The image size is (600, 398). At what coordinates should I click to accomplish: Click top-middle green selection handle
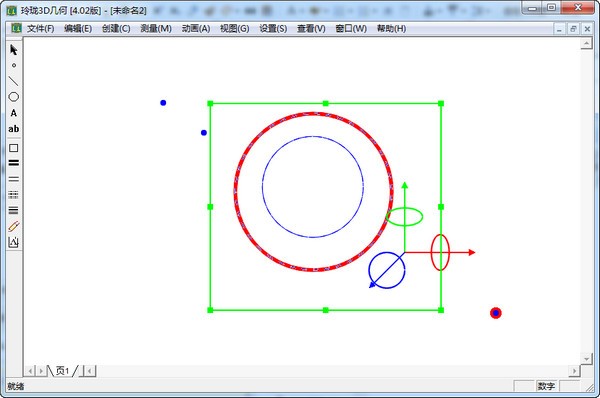[326, 103]
